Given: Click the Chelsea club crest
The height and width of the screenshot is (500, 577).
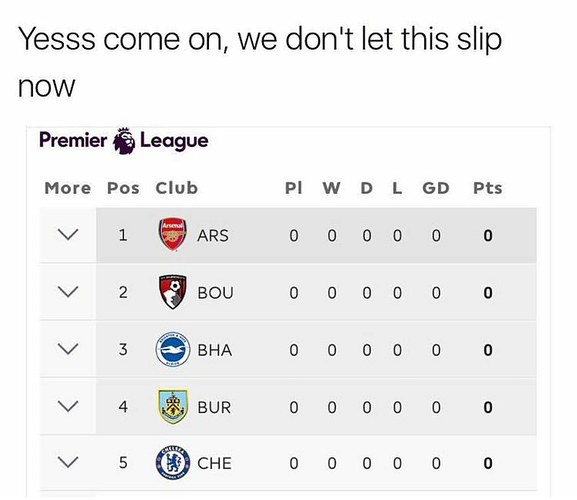Looking at the screenshot, I should [173, 463].
